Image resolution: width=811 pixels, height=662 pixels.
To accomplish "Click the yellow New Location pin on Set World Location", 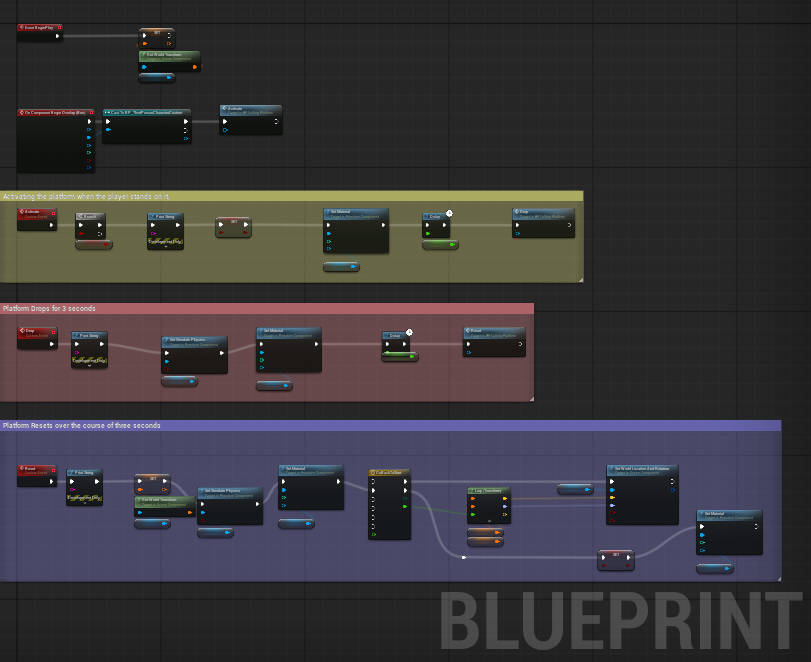I will (x=612, y=498).
